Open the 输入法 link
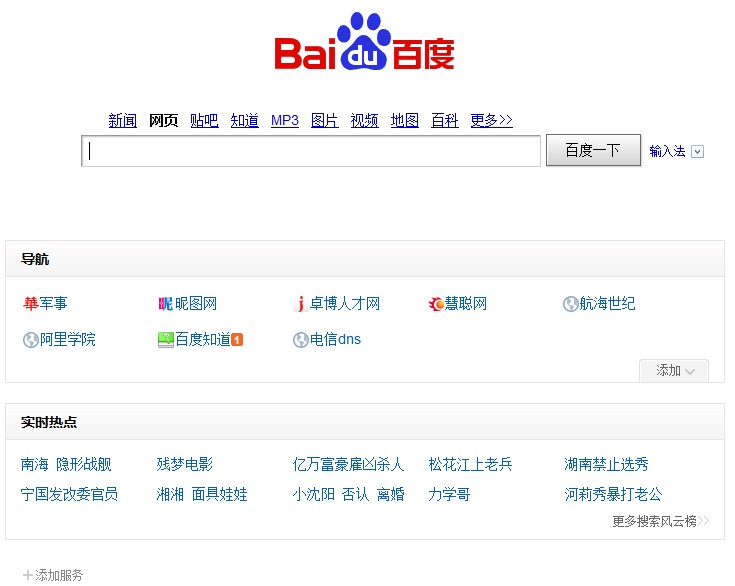Screen dimensions: 735x586 pos(668,151)
